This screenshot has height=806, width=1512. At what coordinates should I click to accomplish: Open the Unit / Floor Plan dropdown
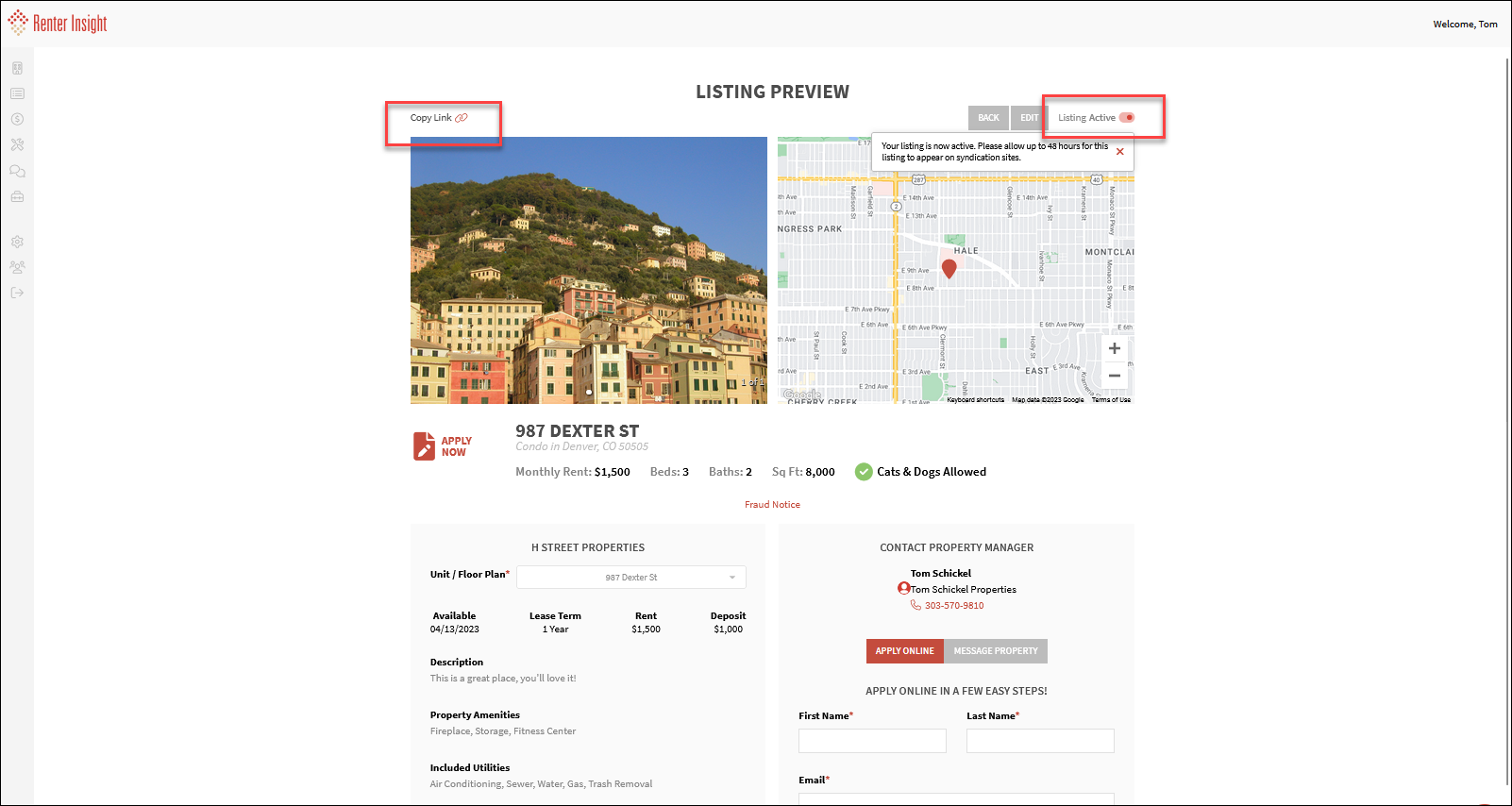point(631,577)
